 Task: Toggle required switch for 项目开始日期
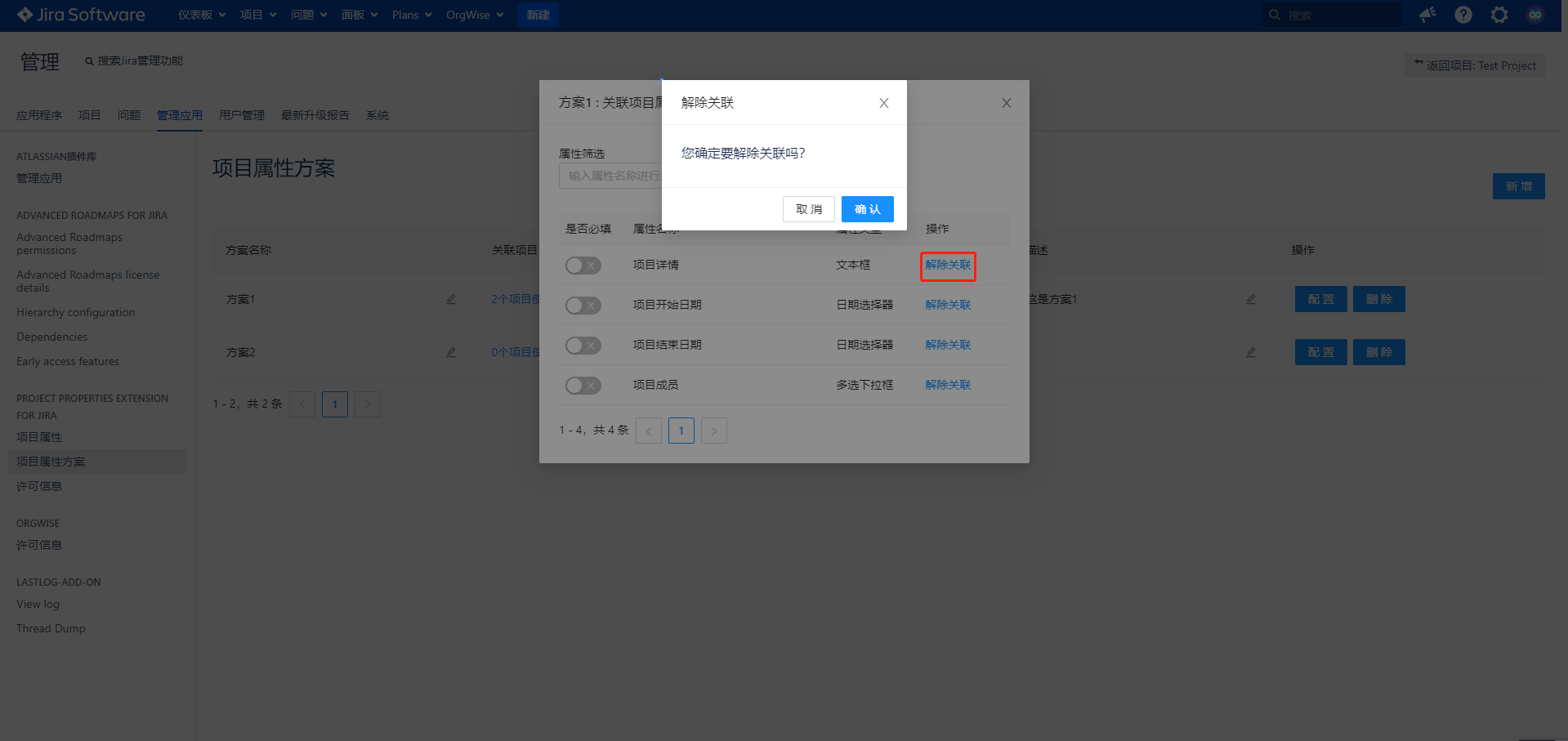(583, 306)
